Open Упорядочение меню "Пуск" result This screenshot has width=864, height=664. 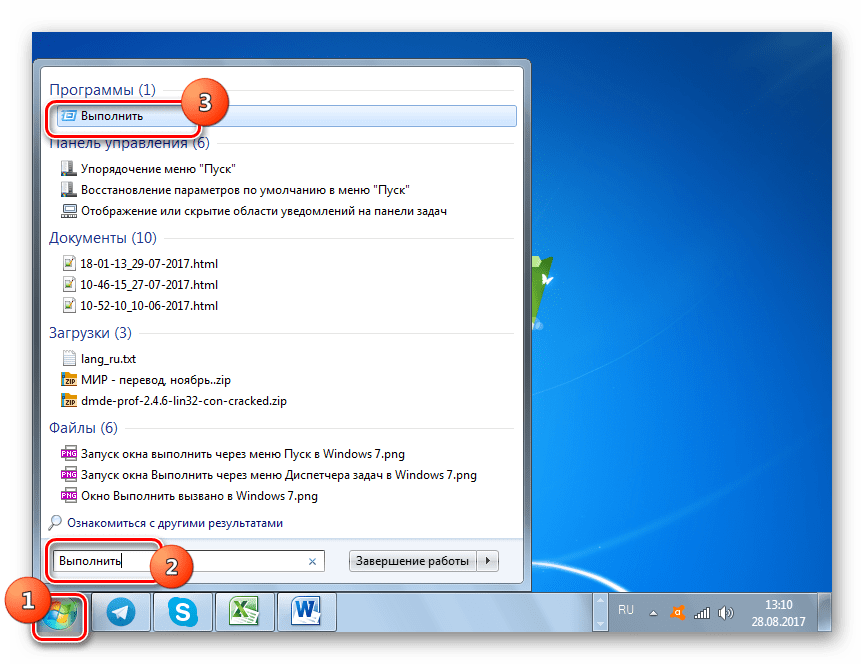[158, 169]
